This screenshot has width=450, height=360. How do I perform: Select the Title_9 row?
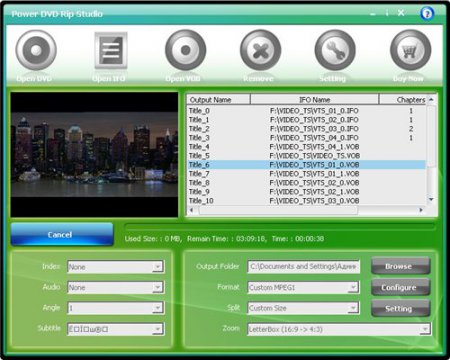tap(306, 192)
